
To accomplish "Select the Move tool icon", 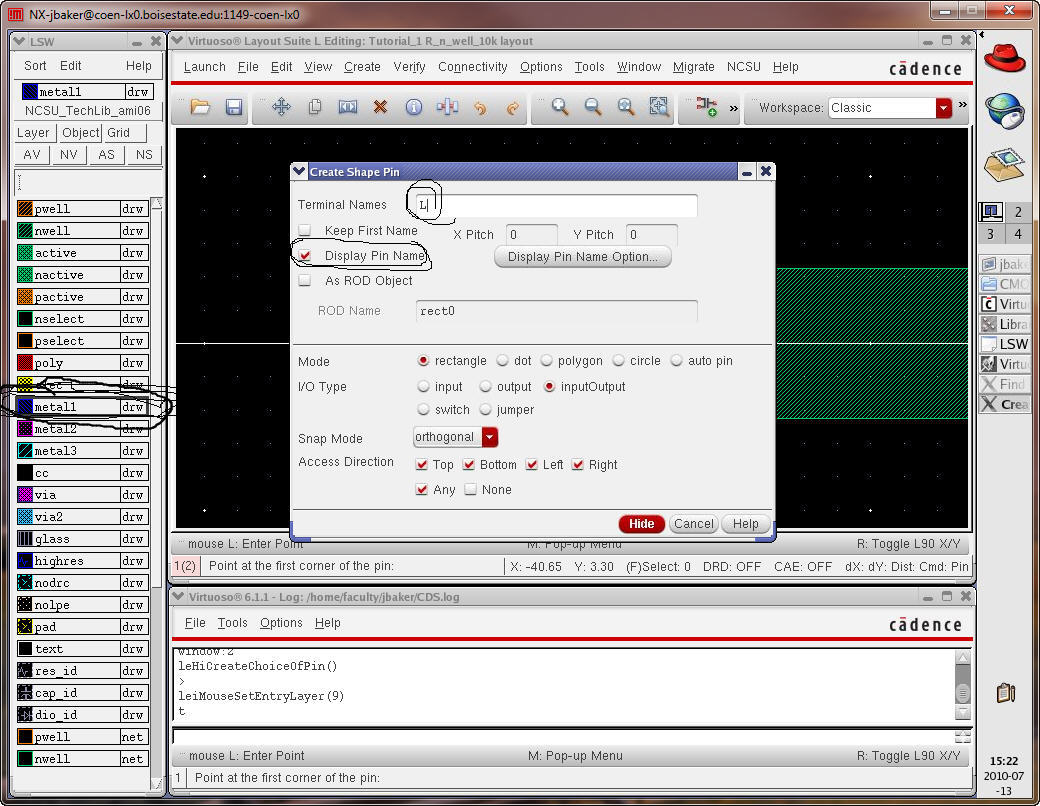I will (281, 108).
